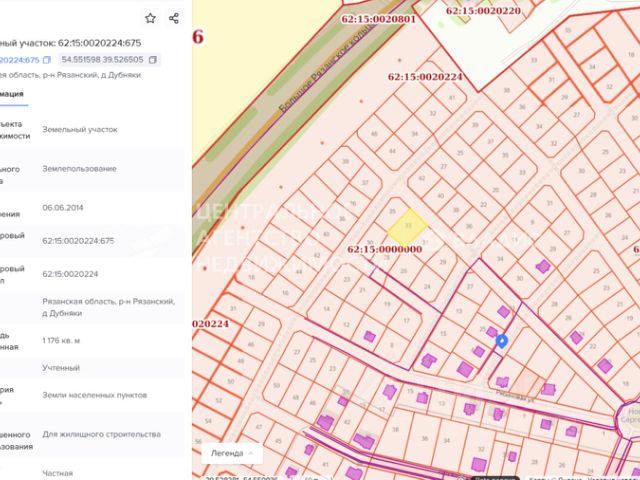
Task: Select the quarter value 62:15:0020224 in panel
Action: [x=70, y=274]
